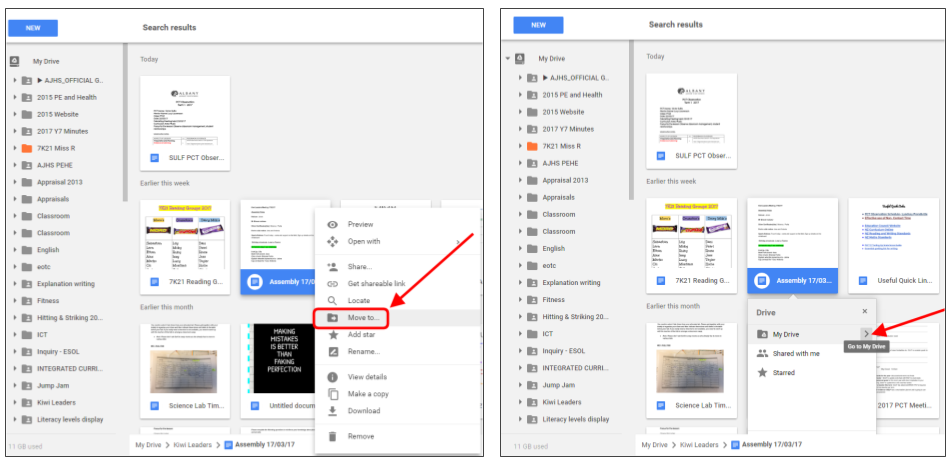Click the folder-arrow icon beside Move to

[x=332, y=318]
